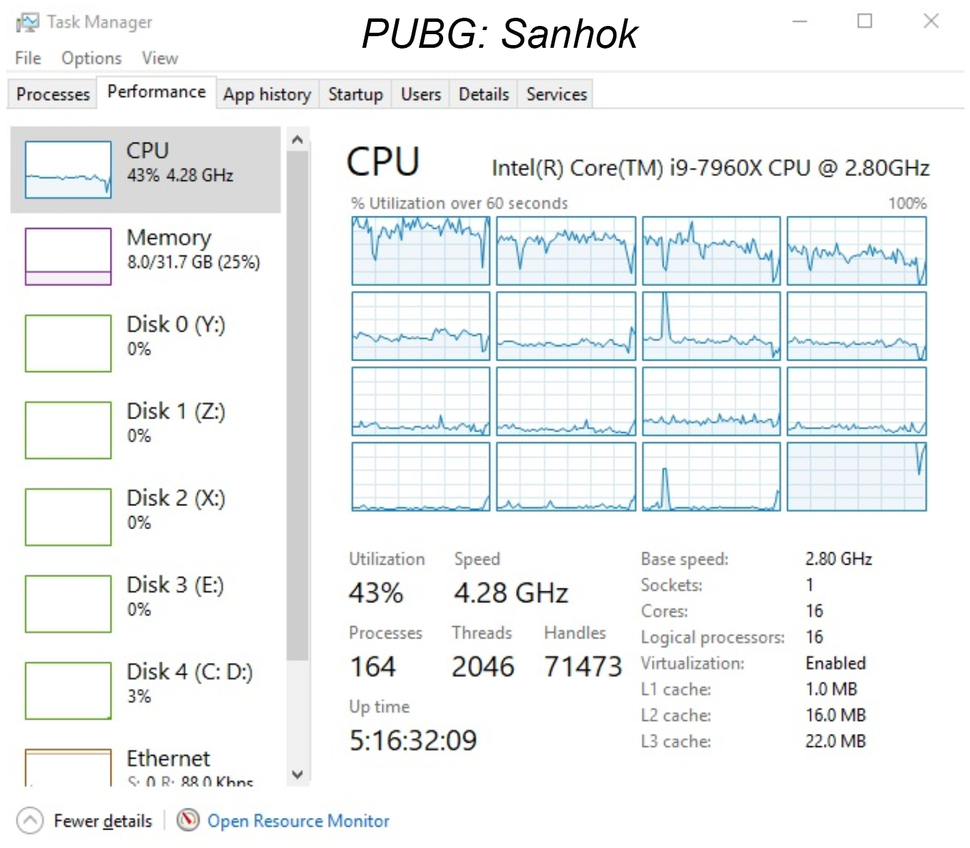Viewport: 970px width, 848px height.
Task: Open the App history tab
Action: (x=266, y=94)
